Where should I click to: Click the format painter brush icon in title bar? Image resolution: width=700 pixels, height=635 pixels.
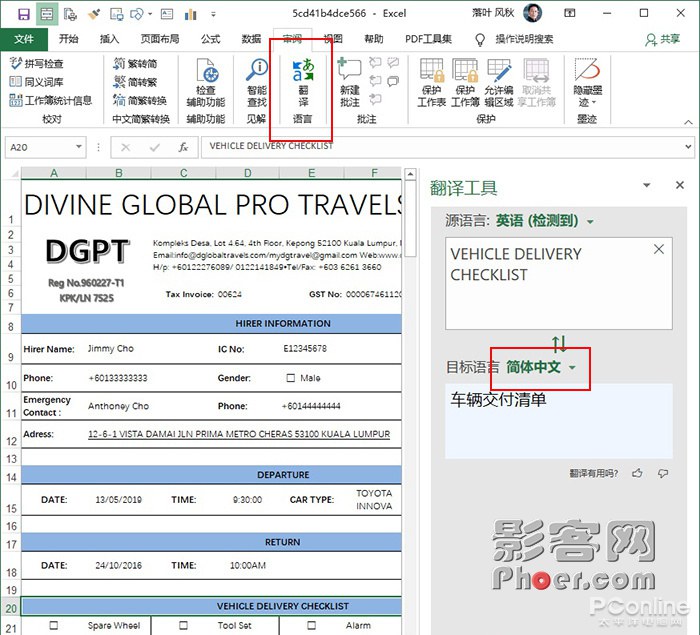coord(94,14)
